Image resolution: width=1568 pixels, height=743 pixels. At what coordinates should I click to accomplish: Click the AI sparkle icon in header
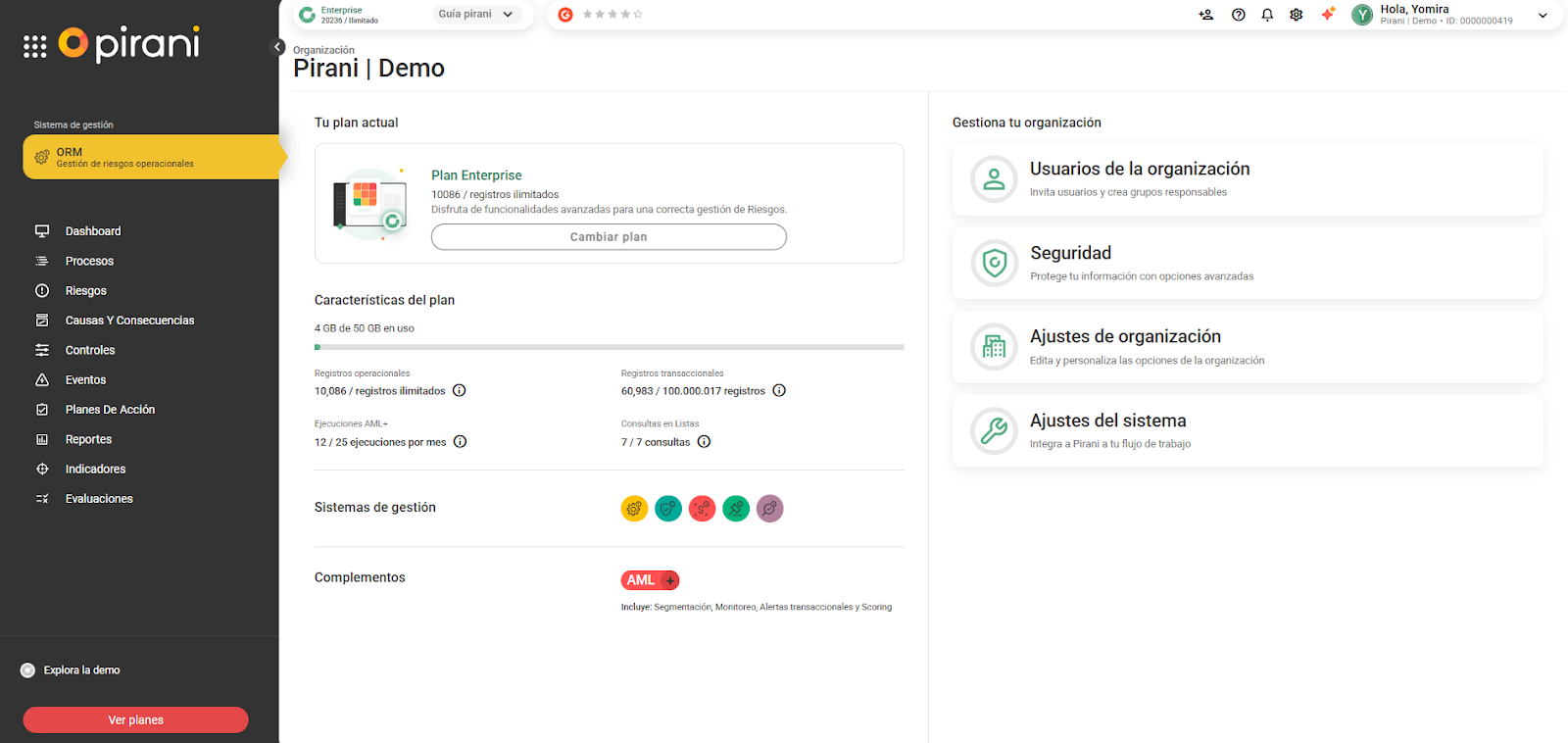pyautogui.click(x=1328, y=14)
